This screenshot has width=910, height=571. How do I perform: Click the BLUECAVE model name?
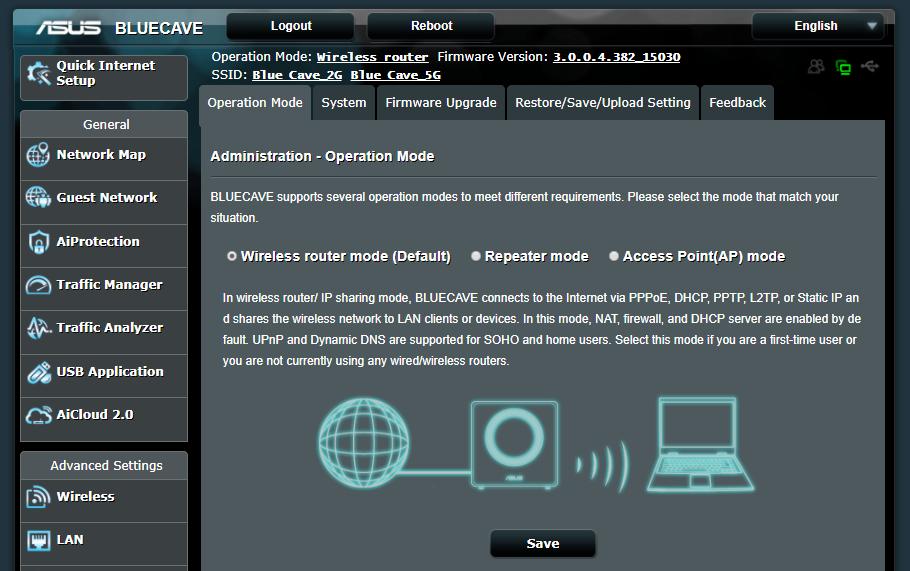pyautogui.click(x=159, y=28)
